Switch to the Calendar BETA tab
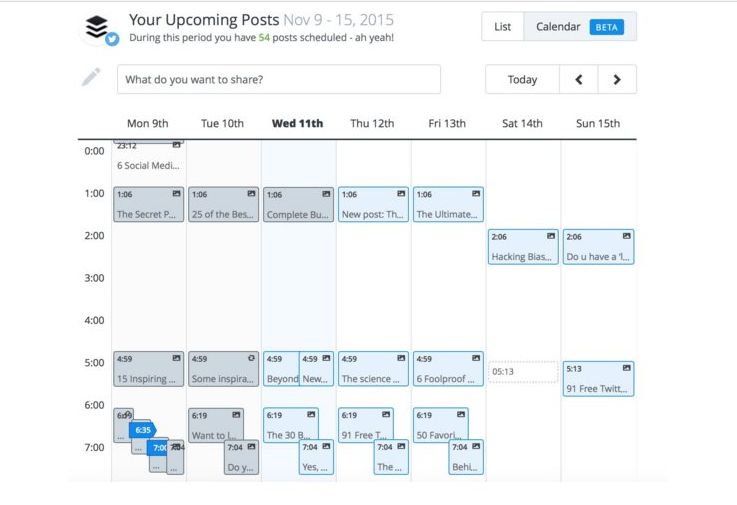 click(580, 27)
